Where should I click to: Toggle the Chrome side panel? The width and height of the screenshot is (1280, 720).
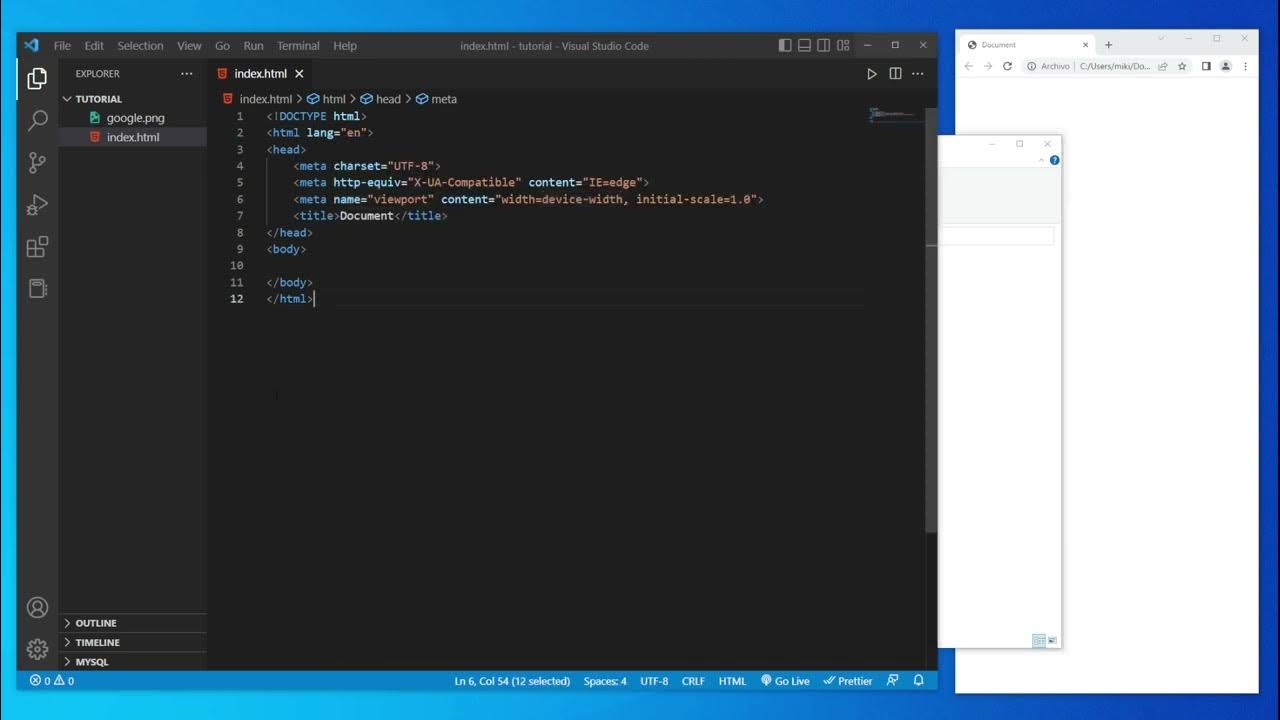(1206, 66)
